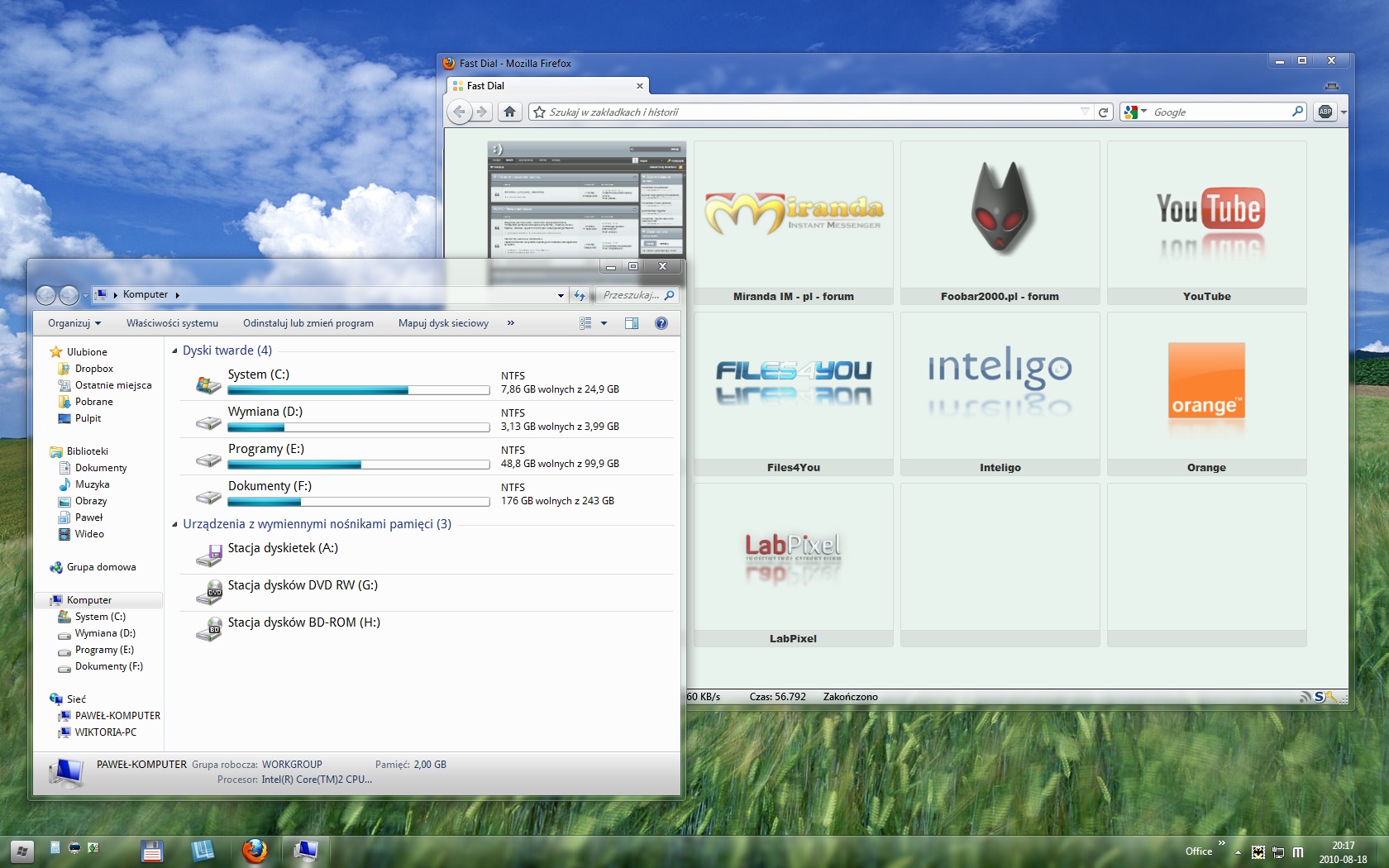
Task: Open Files4You fast dial tile
Action: [x=794, y=394]
